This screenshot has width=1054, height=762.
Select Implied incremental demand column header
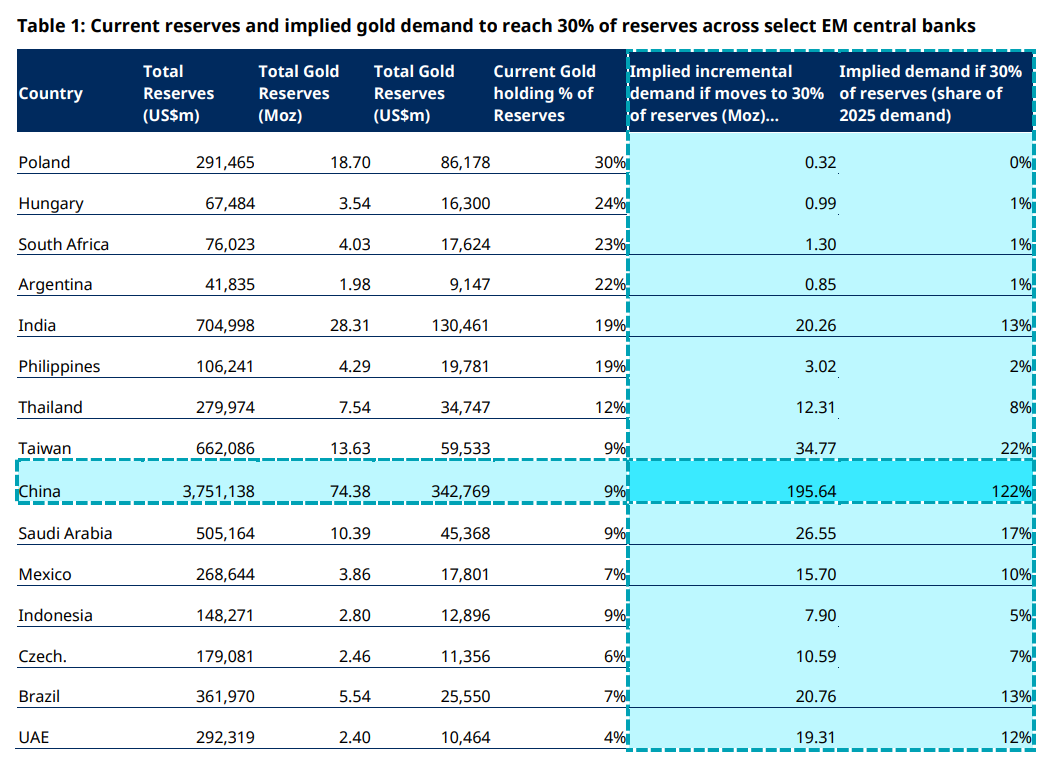727,93
